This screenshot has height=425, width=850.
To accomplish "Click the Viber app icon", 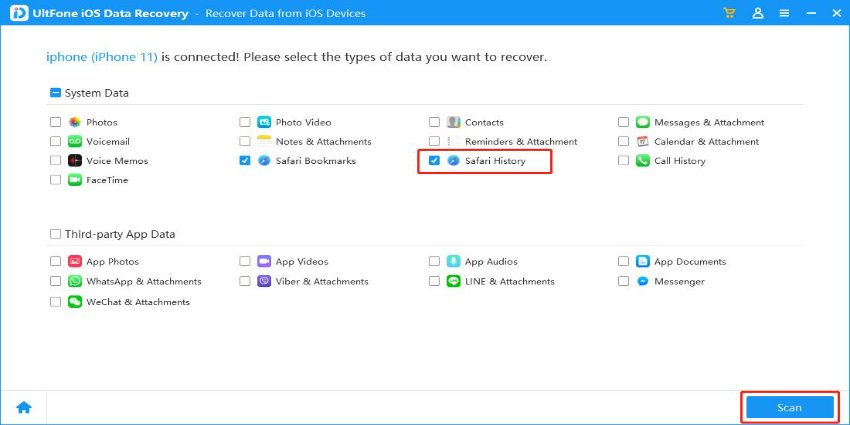I will [264, 282].
